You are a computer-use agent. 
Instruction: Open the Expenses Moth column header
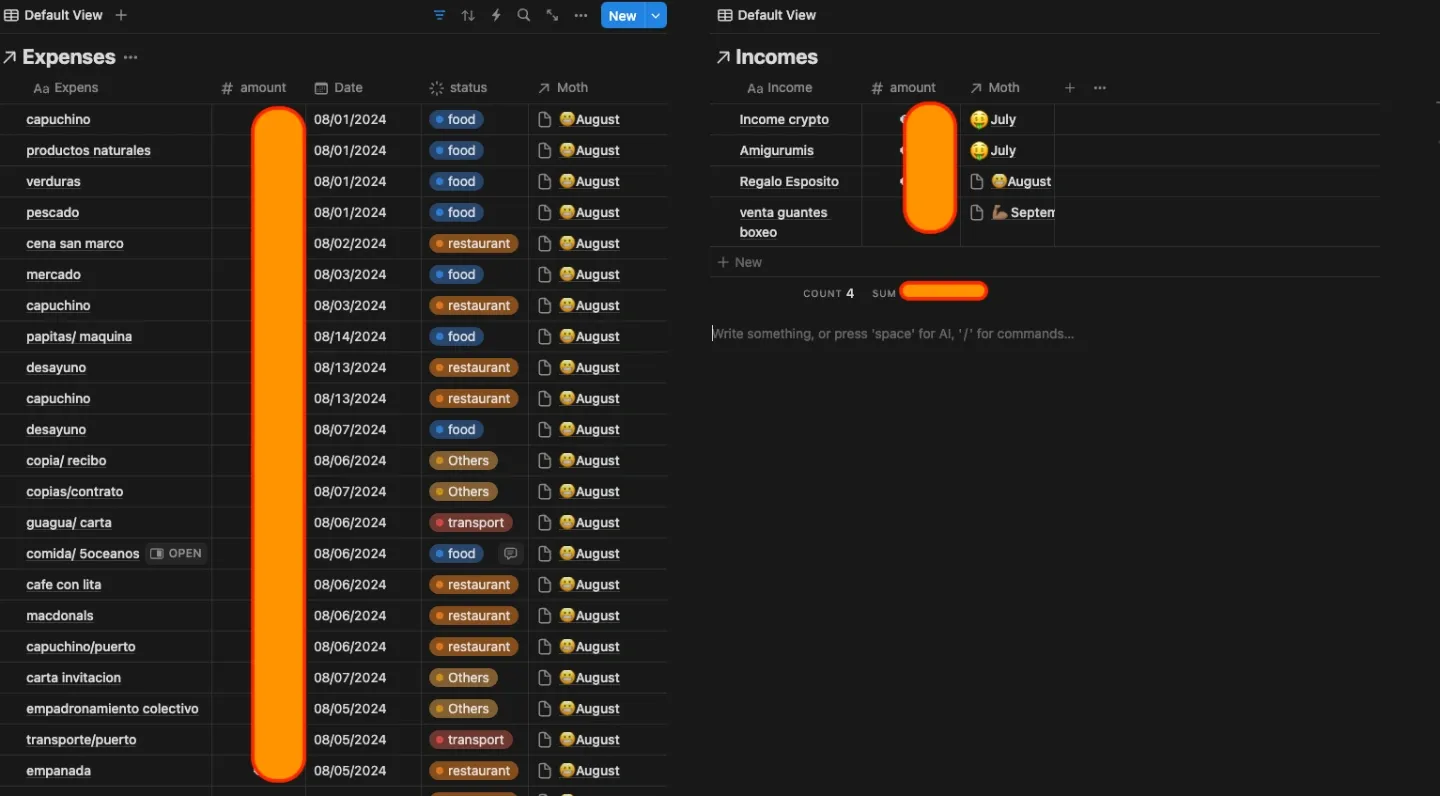click(x=563, y=88)
